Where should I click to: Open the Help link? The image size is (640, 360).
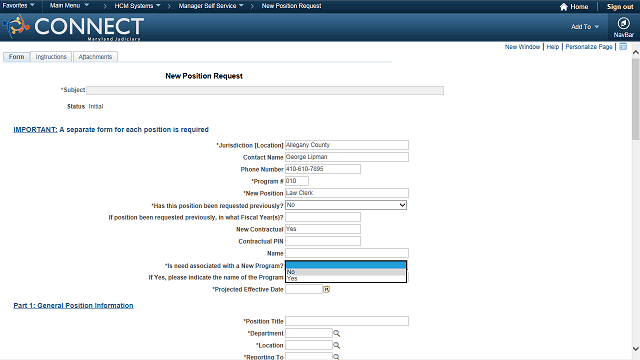[553, 47]
